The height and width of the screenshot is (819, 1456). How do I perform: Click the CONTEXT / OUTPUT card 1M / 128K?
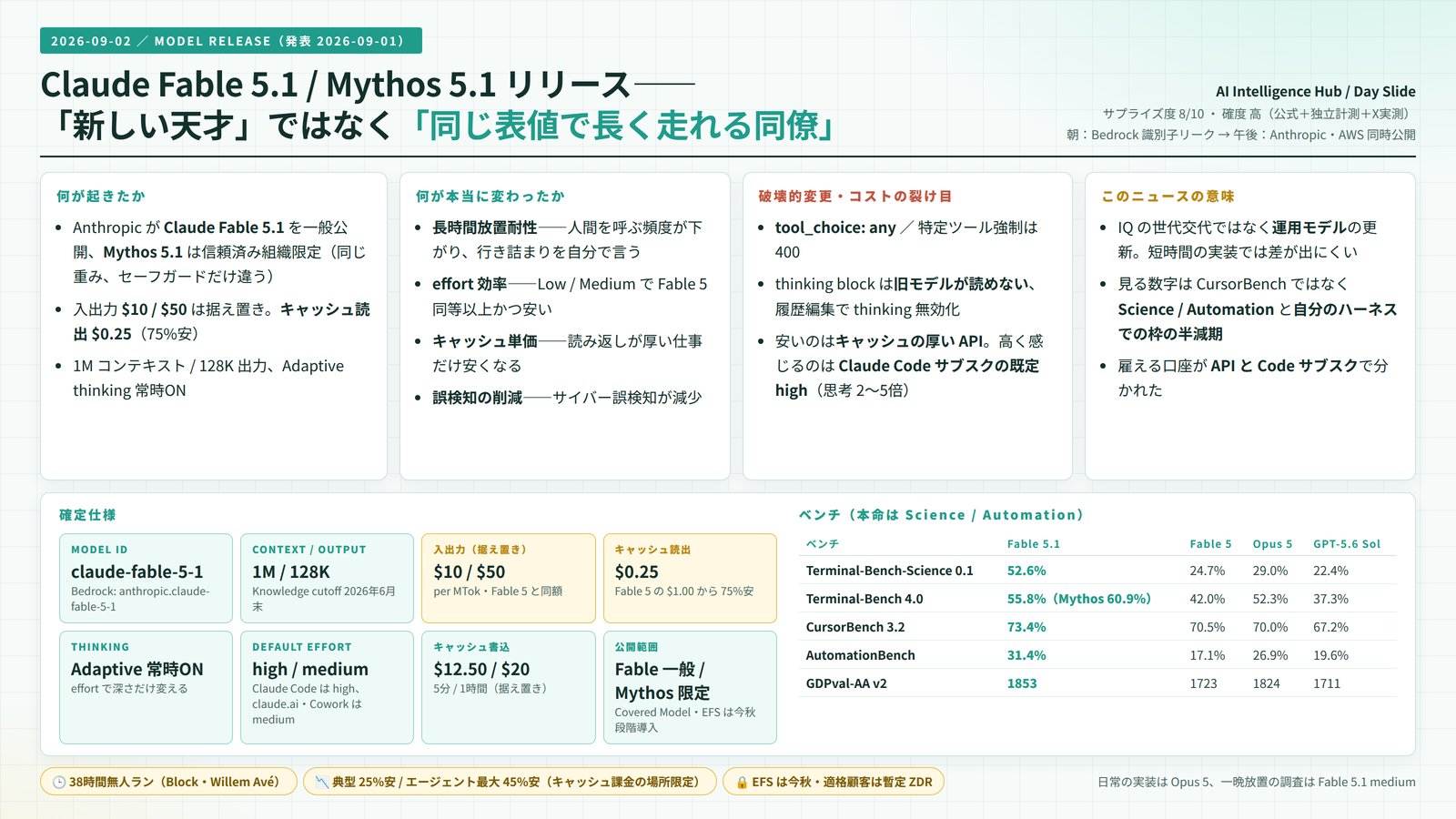(327, 578)
